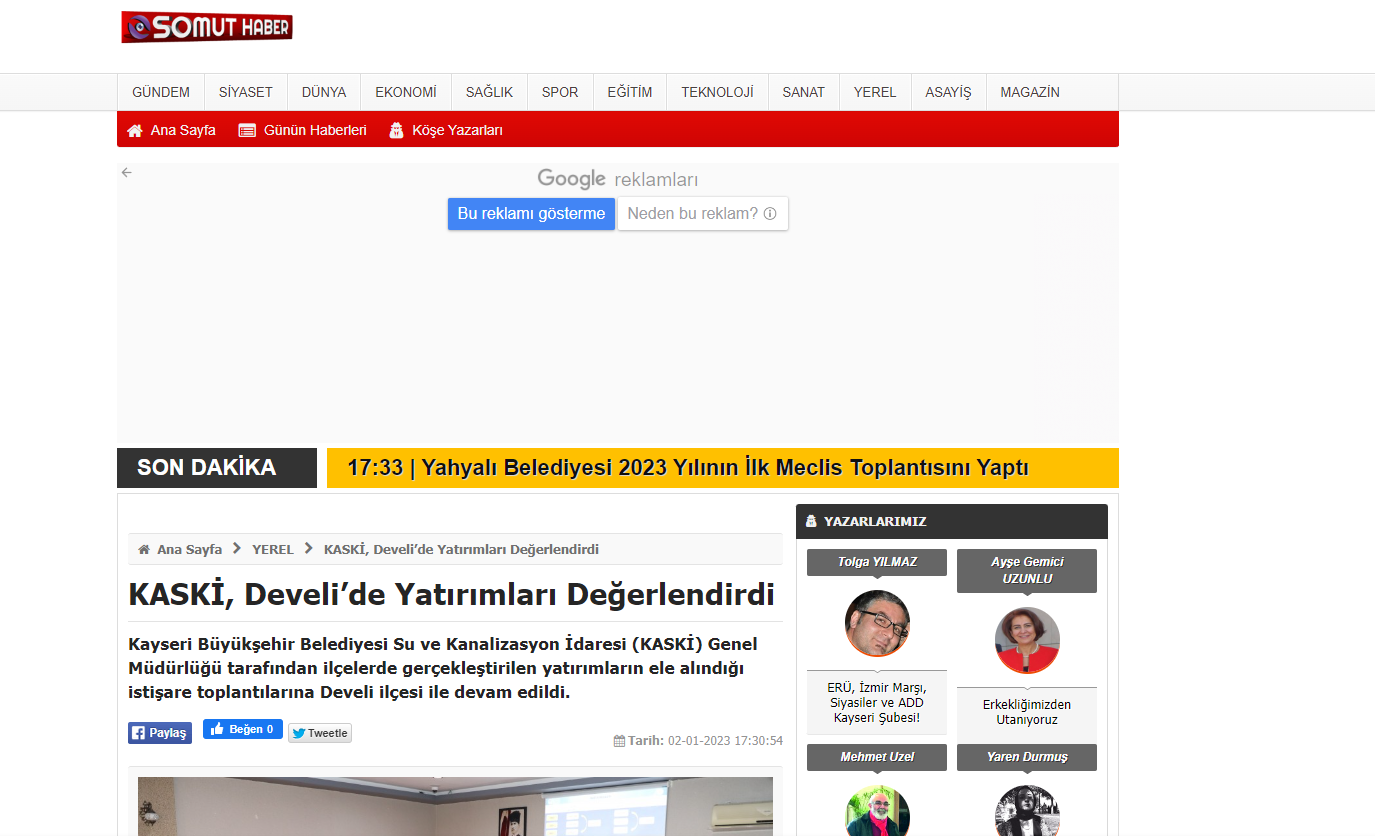
Task: Click Neden bu reklam? button
Action: click(x=703, y=214)
